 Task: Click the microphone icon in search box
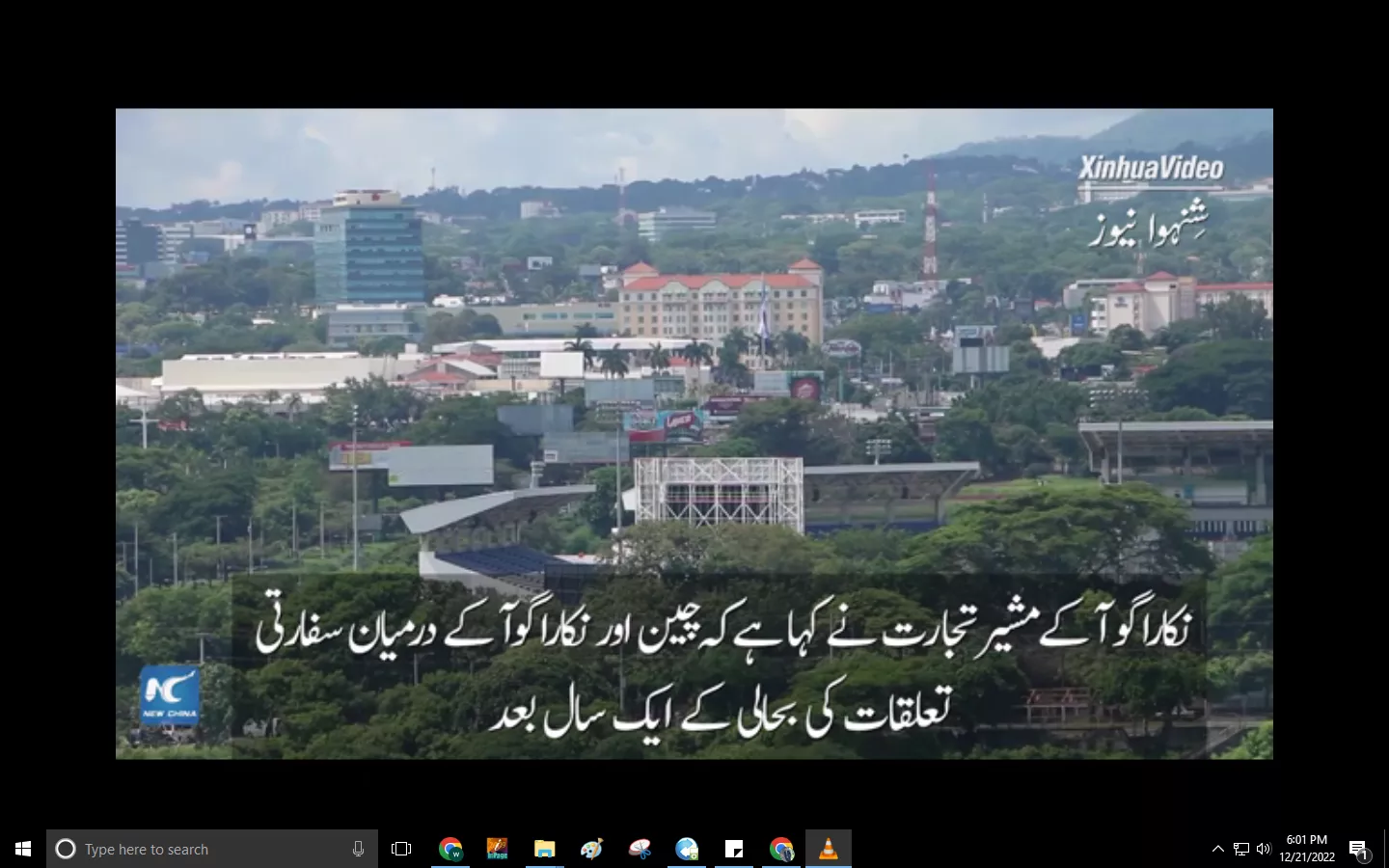(x=358, y=849)
